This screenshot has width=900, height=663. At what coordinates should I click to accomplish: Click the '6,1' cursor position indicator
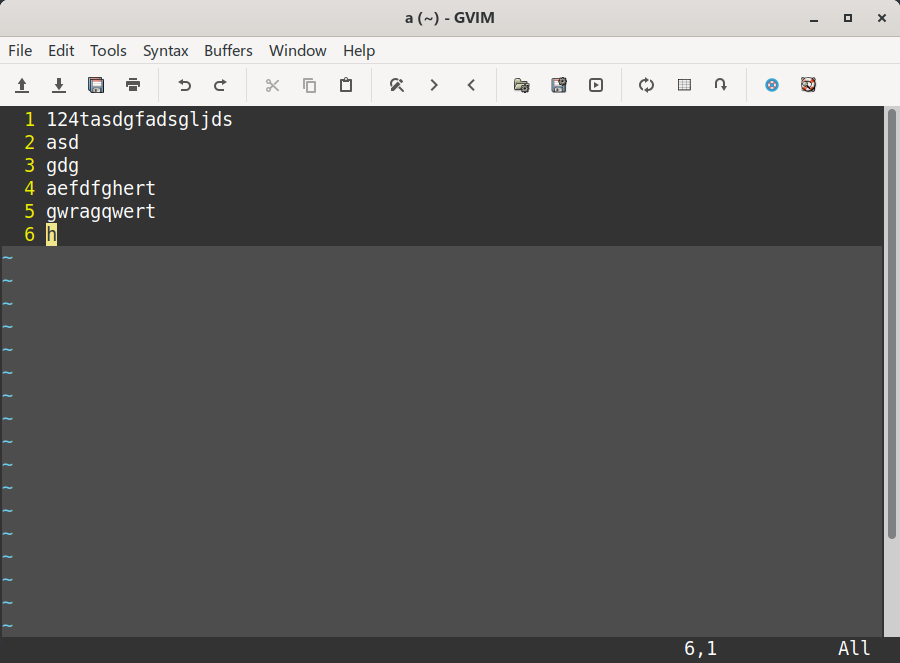coord(700,649)
